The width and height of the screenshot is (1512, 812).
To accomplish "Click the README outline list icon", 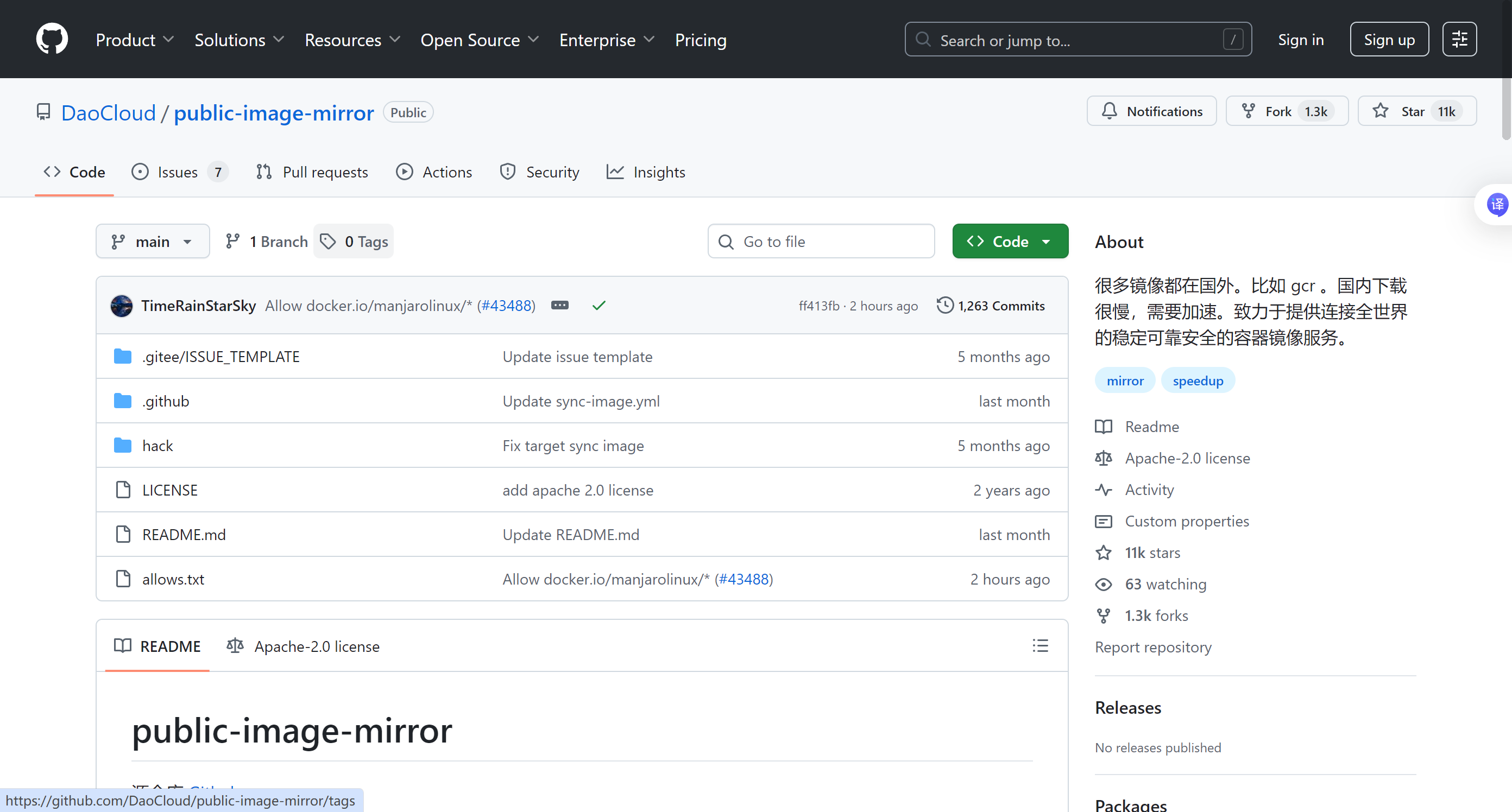I will (x=1040, y=646).
